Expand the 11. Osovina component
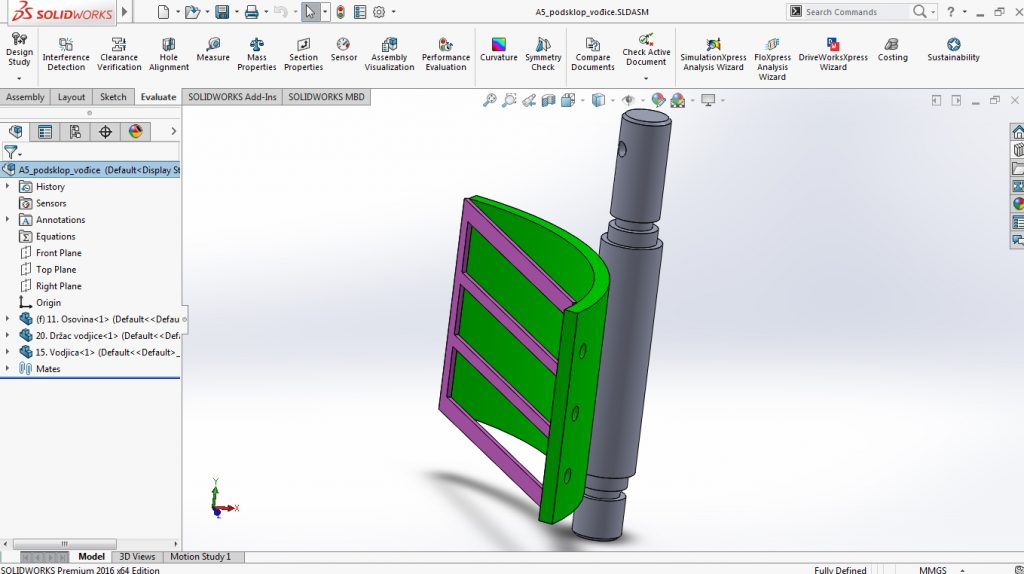 click(x=8, y=319)
